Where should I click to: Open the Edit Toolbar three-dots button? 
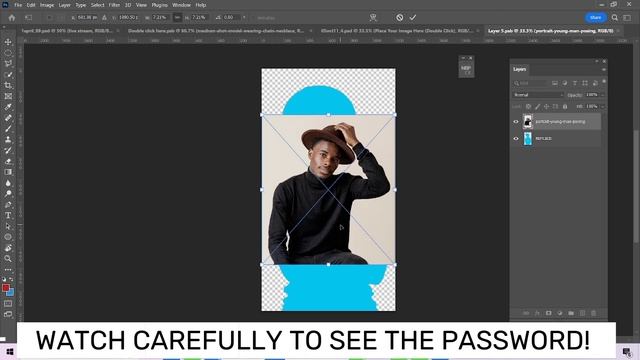click(8, 270)
